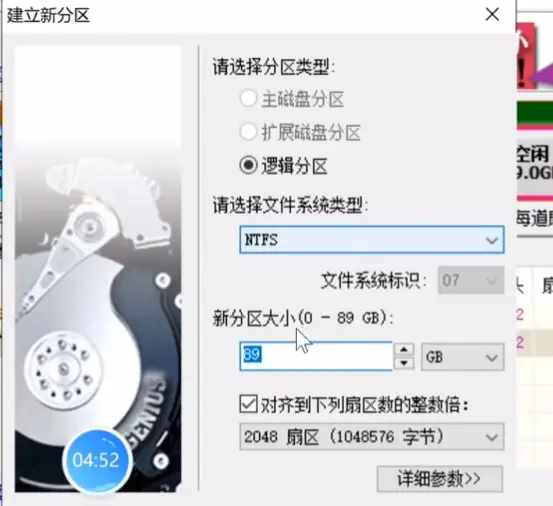Open the GB size unit dropdown
Screen dimensions: 553x506
click(462, 357)
